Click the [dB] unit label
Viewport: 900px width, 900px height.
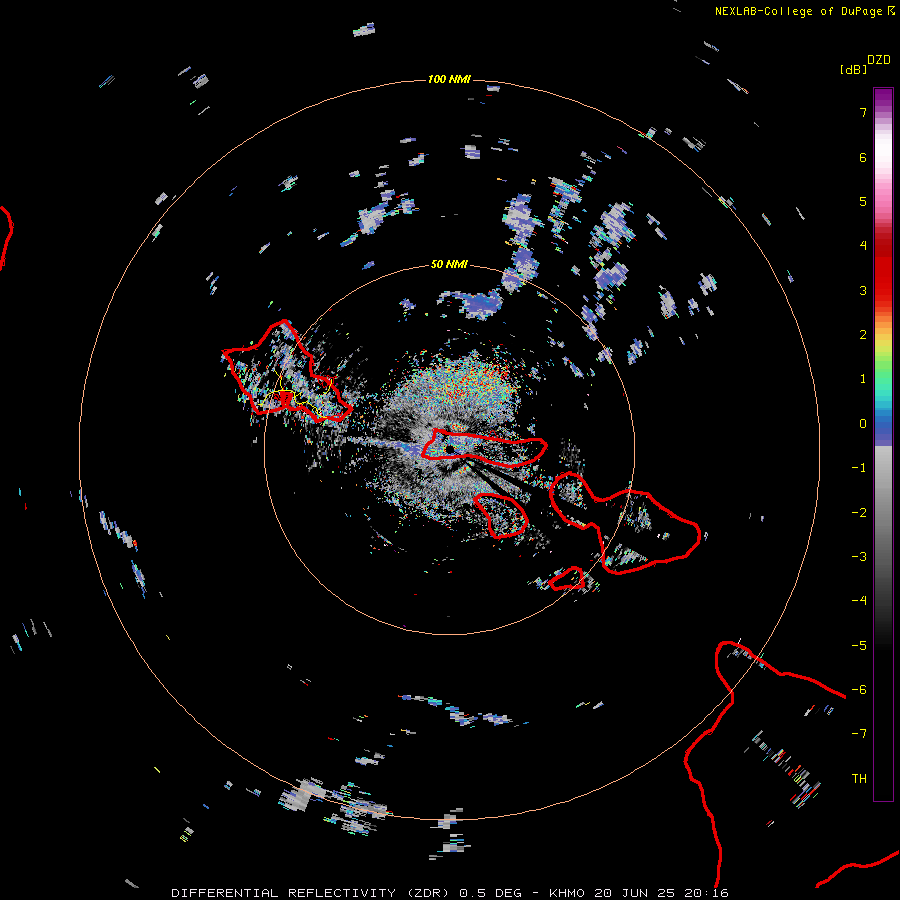[853, 69]
